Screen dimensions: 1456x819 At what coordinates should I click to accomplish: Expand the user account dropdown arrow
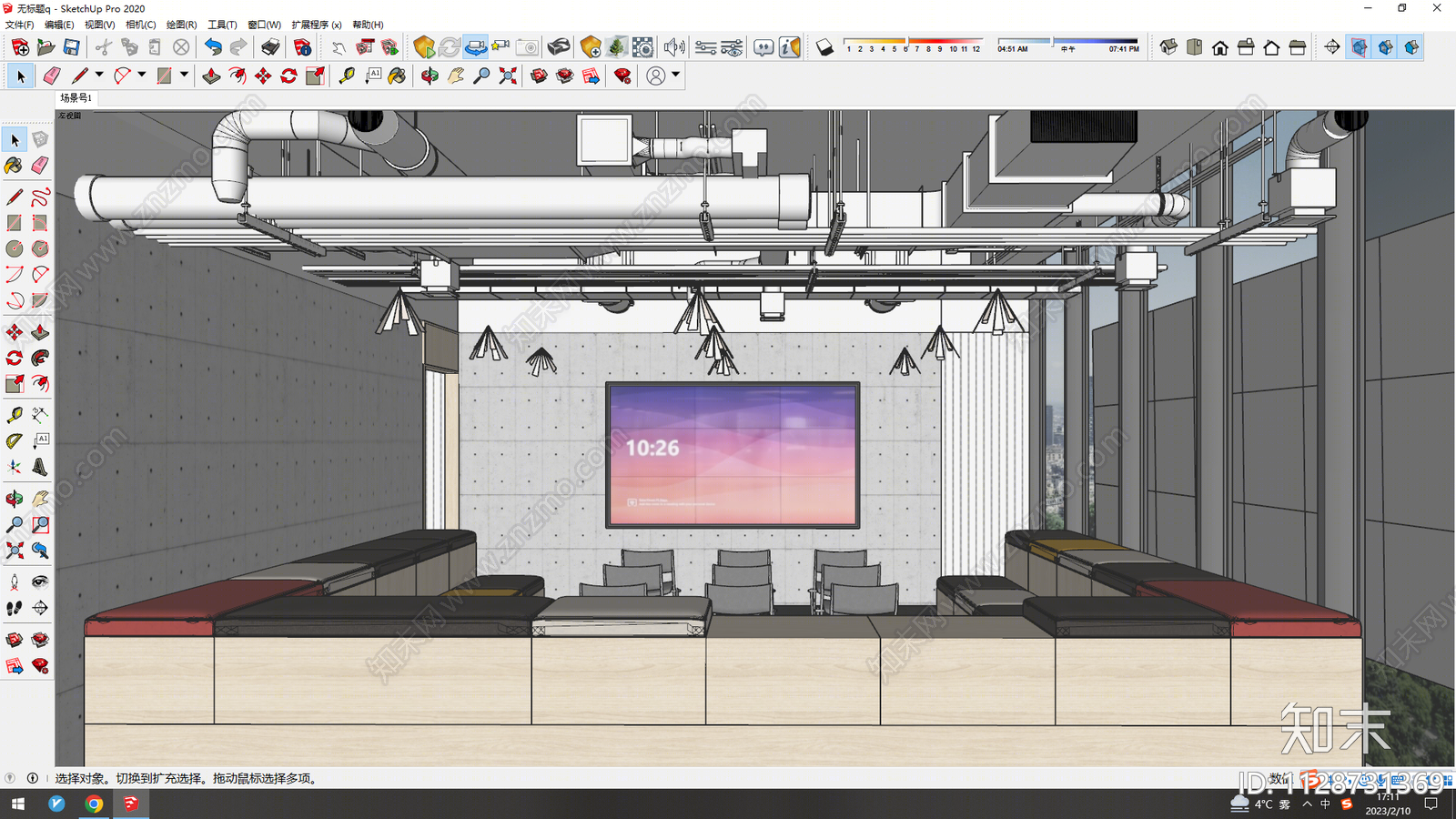click(x=676, y=76)
